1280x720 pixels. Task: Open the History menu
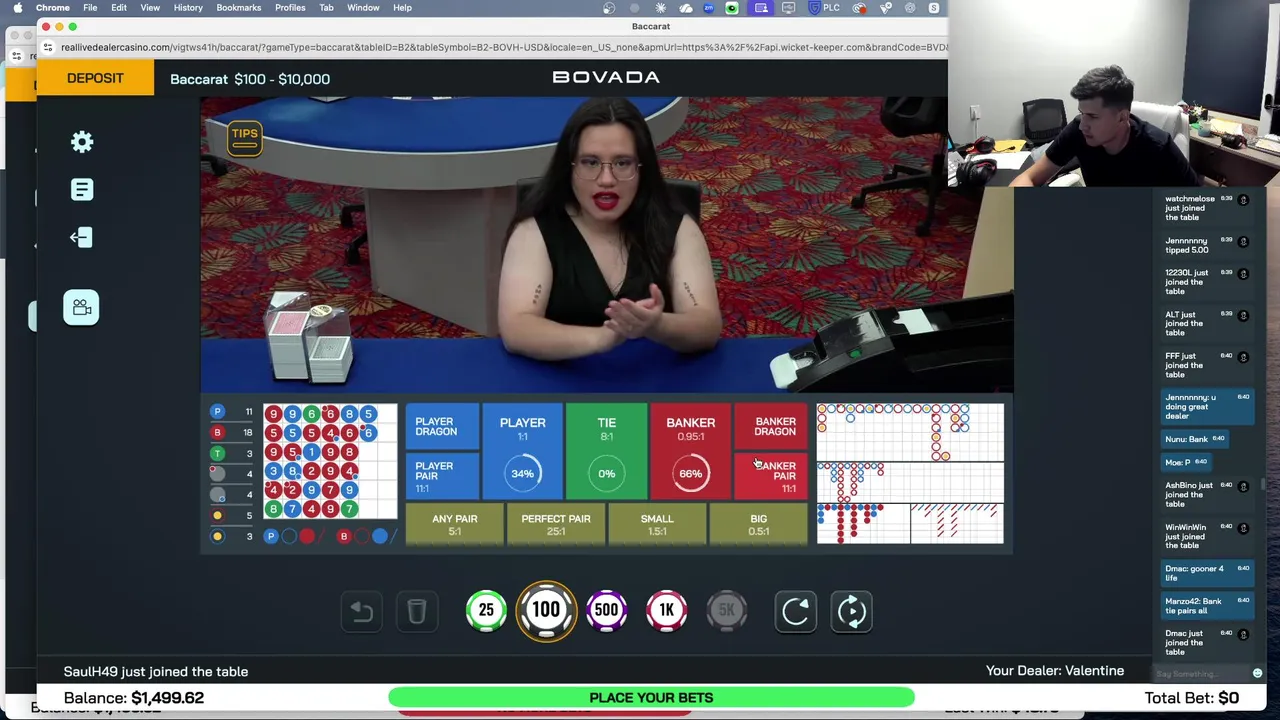pyautogui.click(x=188, y=8)
